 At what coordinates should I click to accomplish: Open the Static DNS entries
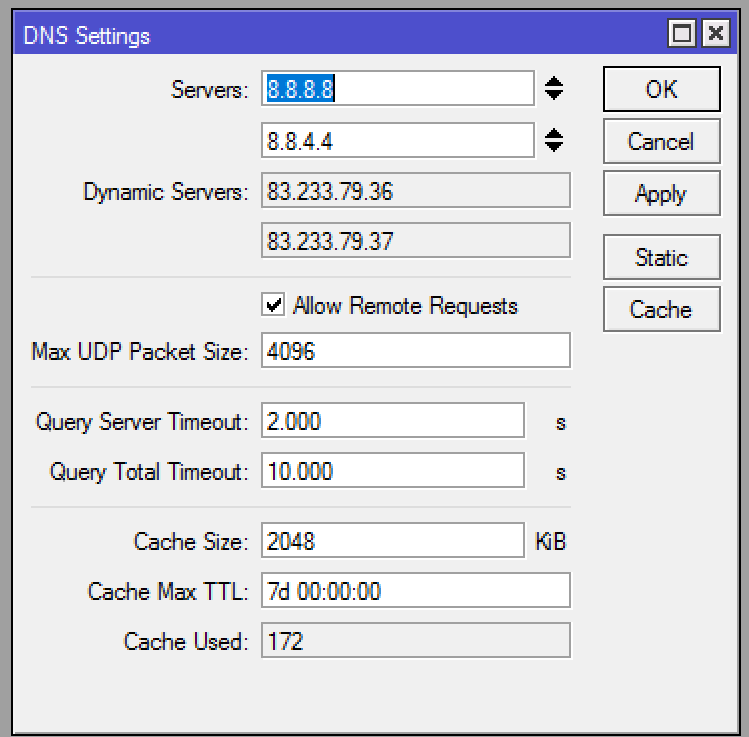pos(662,257)
